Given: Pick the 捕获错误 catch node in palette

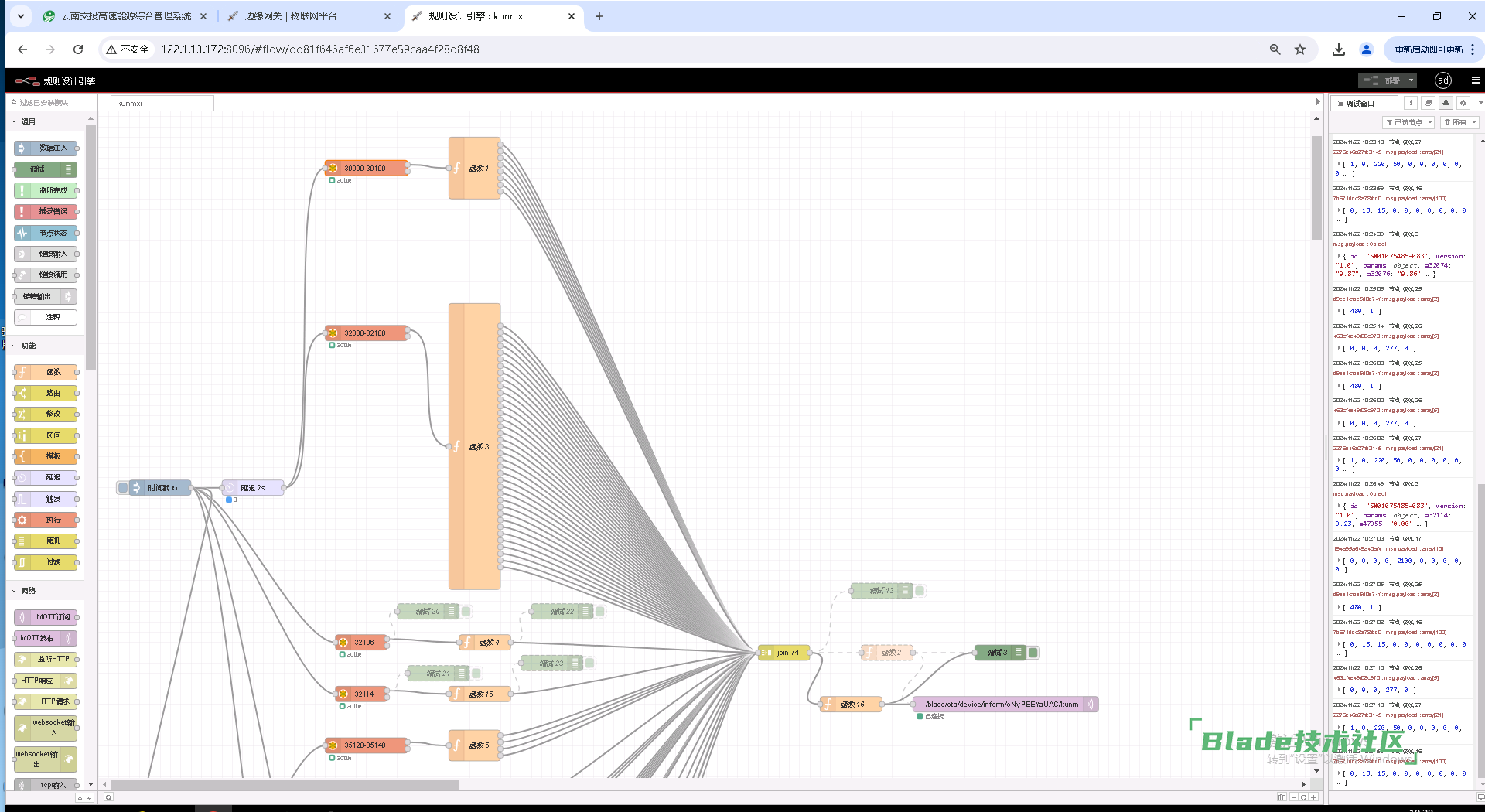Looking at the screenshot, I should [46, 211].
